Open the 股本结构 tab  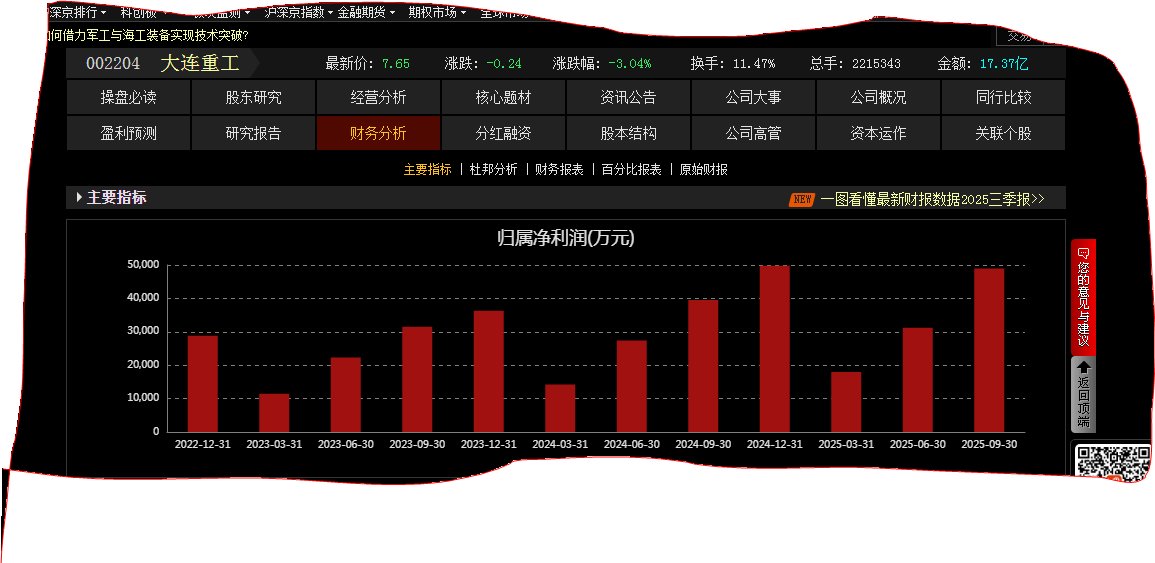pyautogui.click(x=628, y=133)
